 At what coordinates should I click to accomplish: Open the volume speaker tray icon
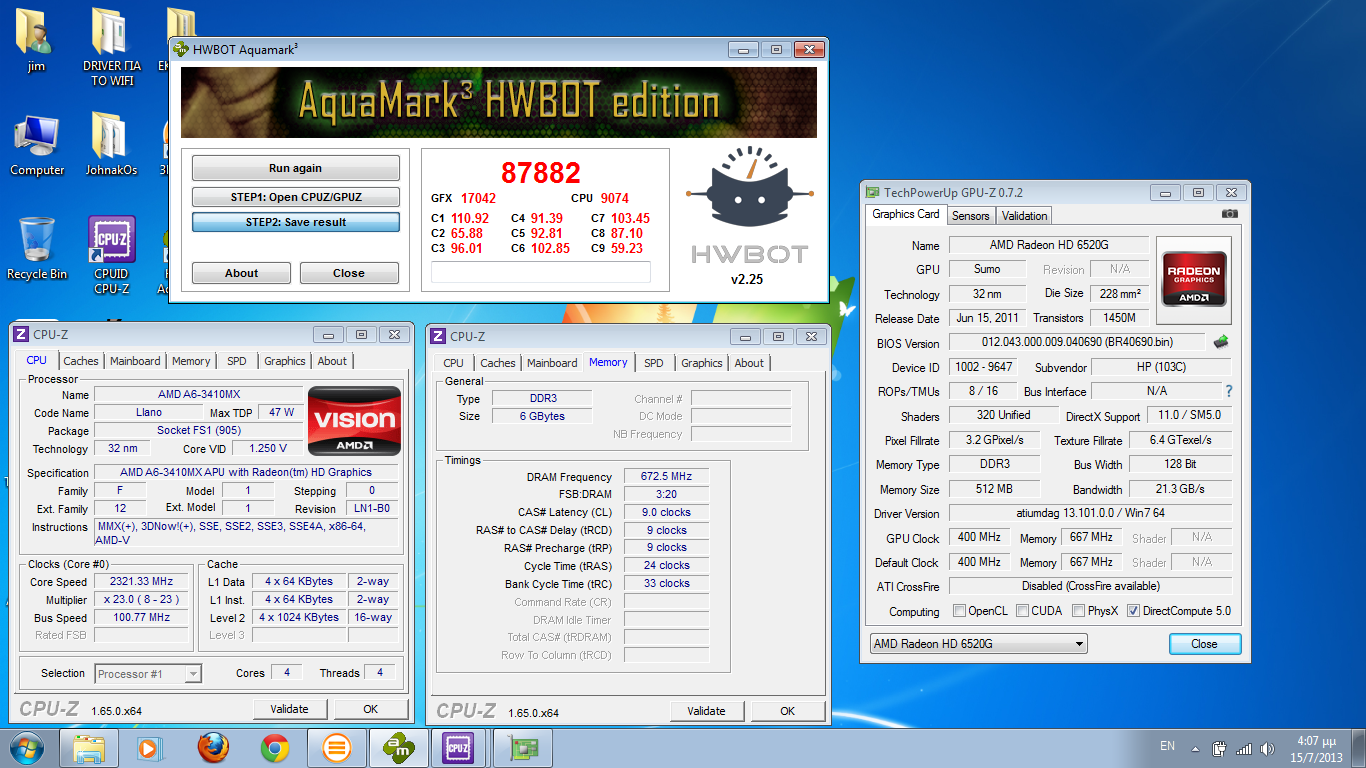(1269, 748)
